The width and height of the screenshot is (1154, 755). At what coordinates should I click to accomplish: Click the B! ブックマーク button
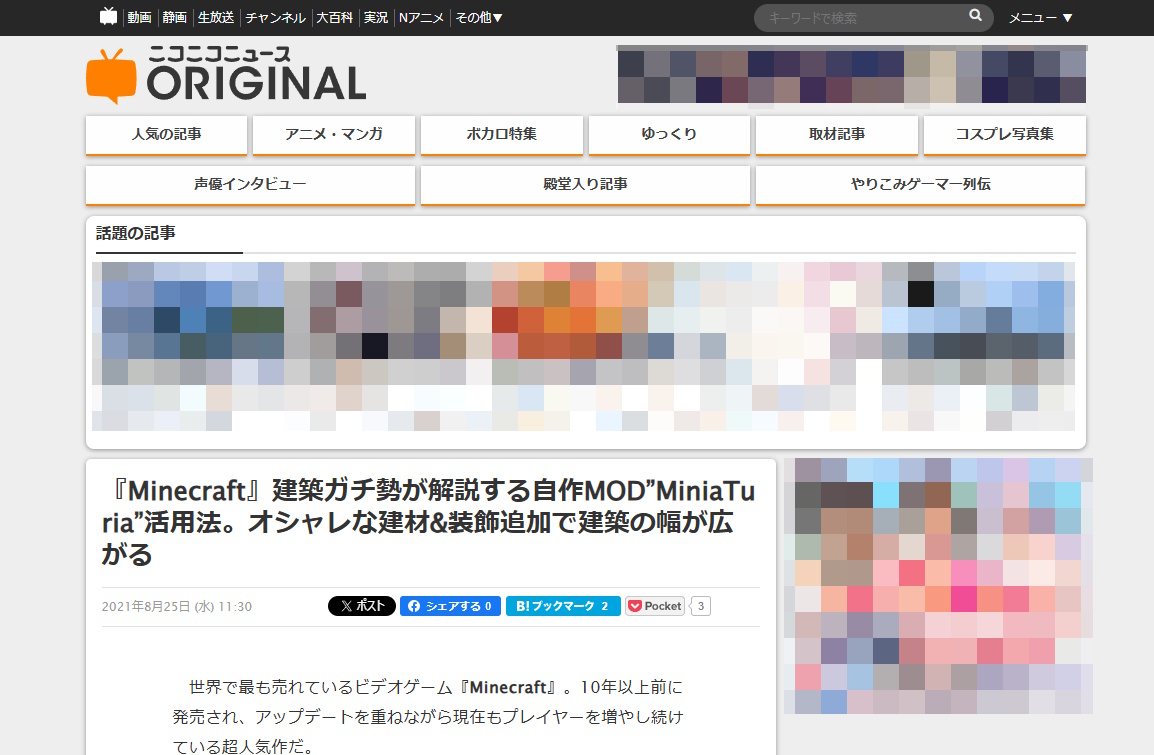click(563, 606)
